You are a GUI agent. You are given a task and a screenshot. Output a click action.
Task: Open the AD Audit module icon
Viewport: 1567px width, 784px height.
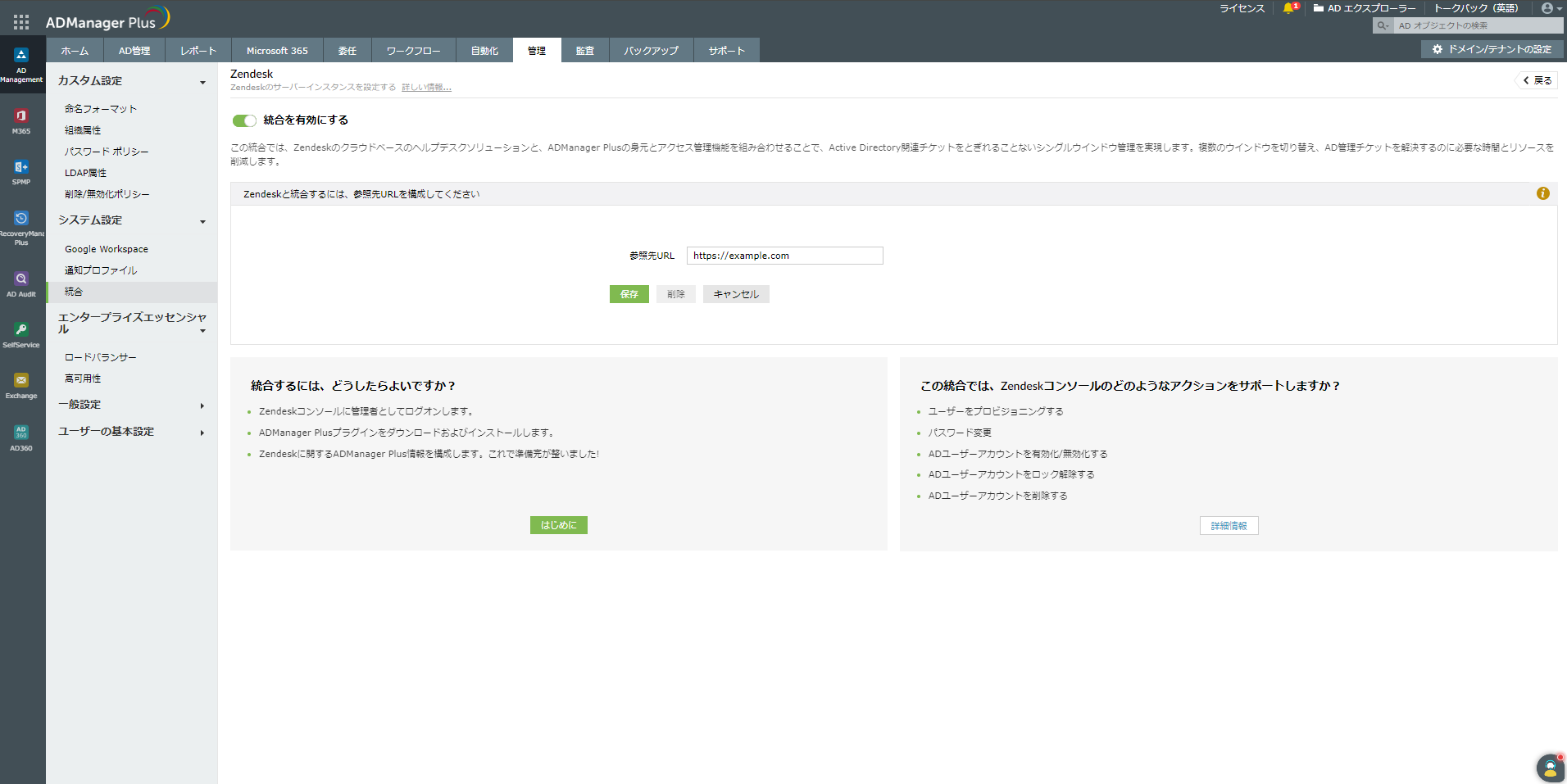tap(21, 284)
